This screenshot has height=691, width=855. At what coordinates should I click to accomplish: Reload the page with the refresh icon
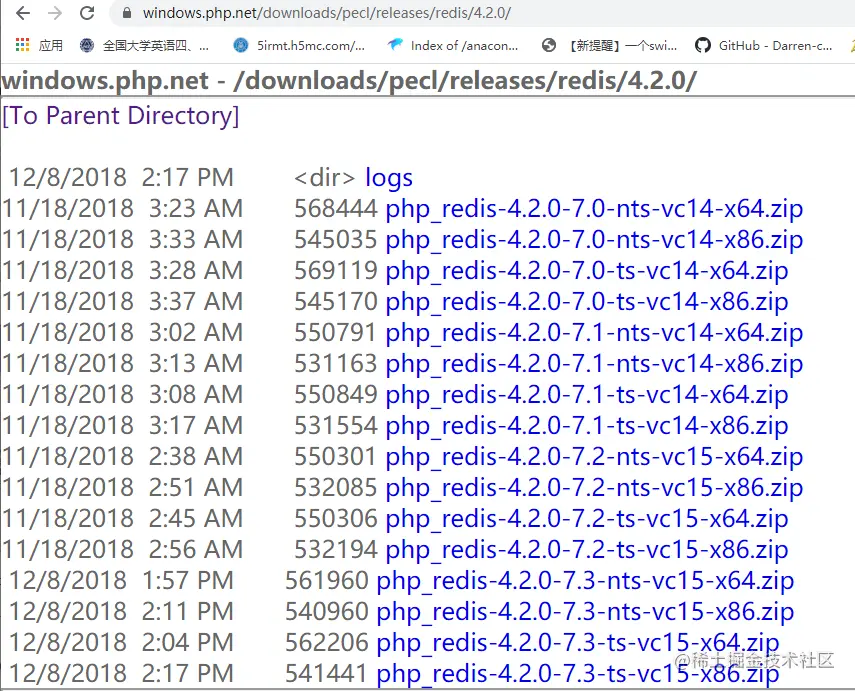coord(87,13)
